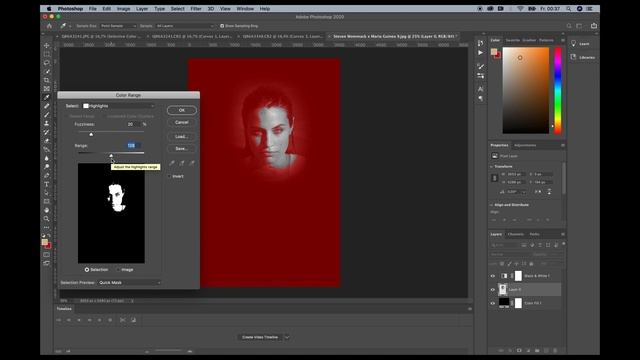Open the share icon at top right
Image resolution: width=640 pixels, height=360 pixels.
(x=594, y=26)
